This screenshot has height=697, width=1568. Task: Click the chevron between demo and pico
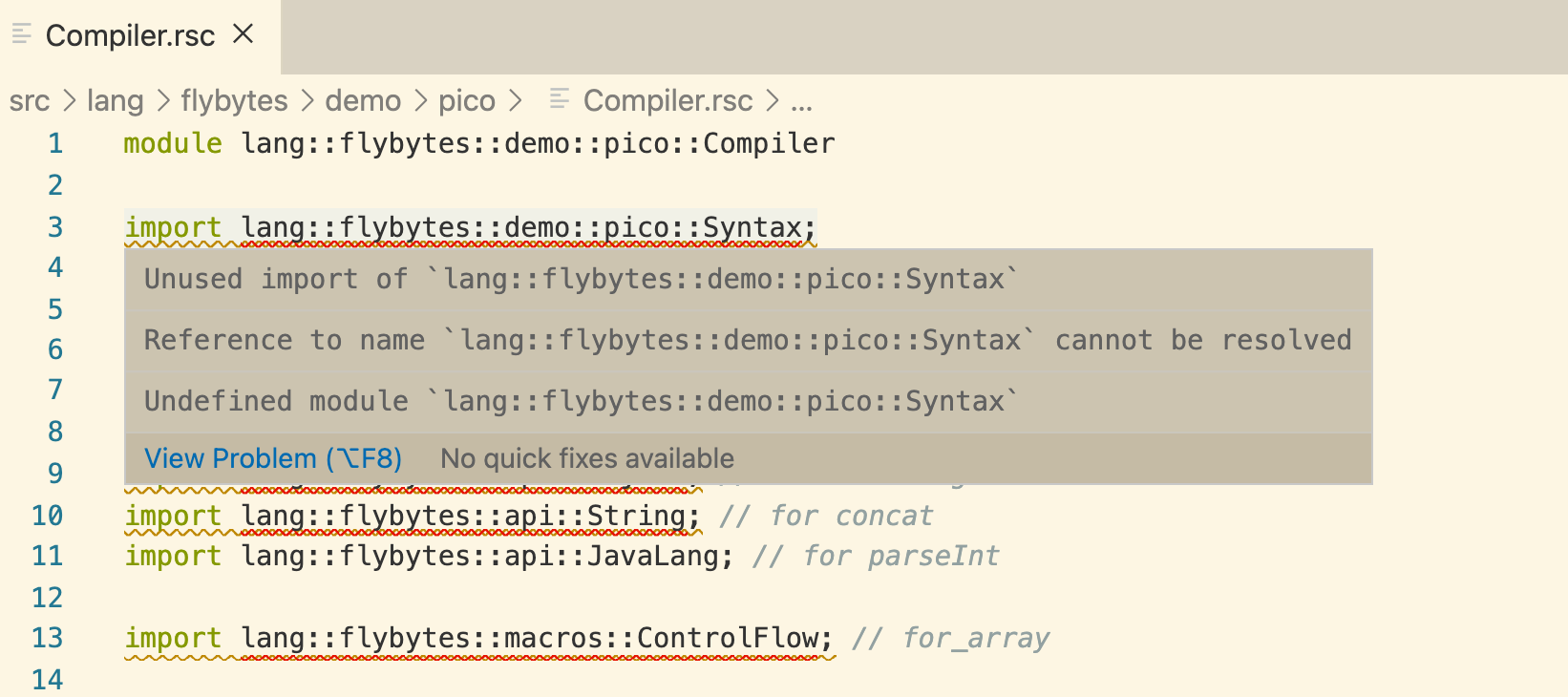[423, 100]
